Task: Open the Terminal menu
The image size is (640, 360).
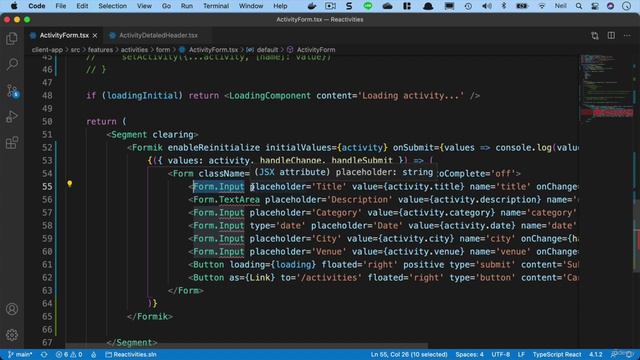Action: (216, 6)
